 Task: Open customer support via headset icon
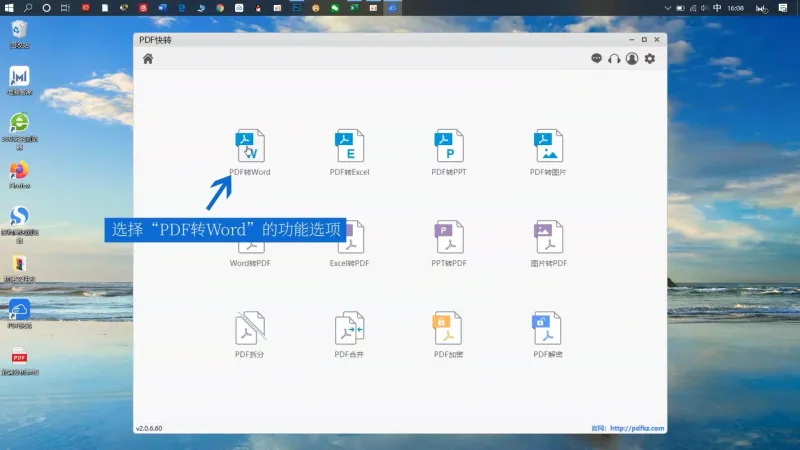click(614, 59)
